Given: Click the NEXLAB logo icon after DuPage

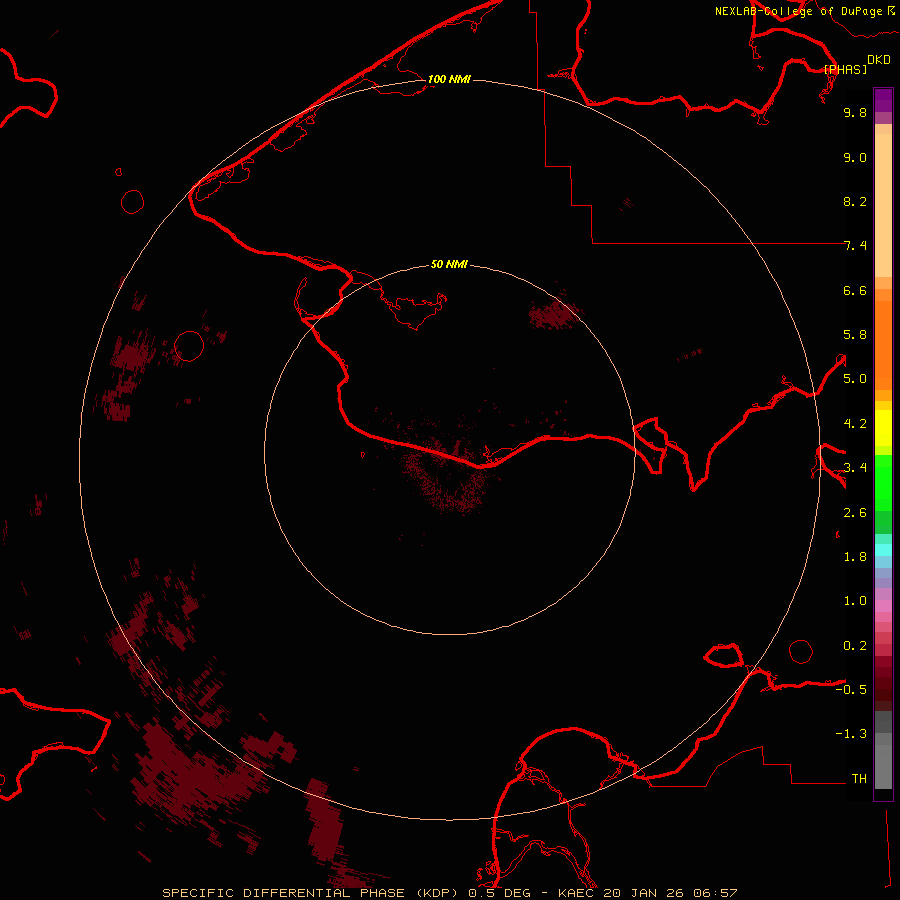Looking at the screenshot, I should (892, 11).
